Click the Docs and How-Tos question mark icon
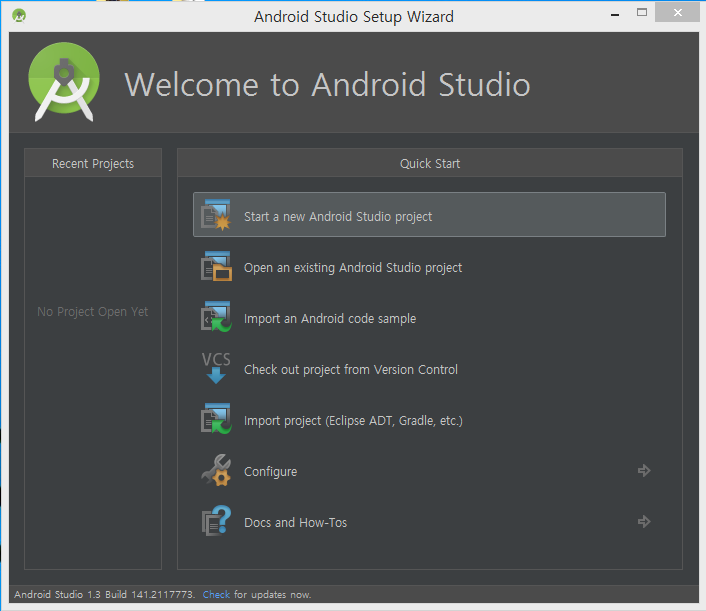 (x=216, y=521)
